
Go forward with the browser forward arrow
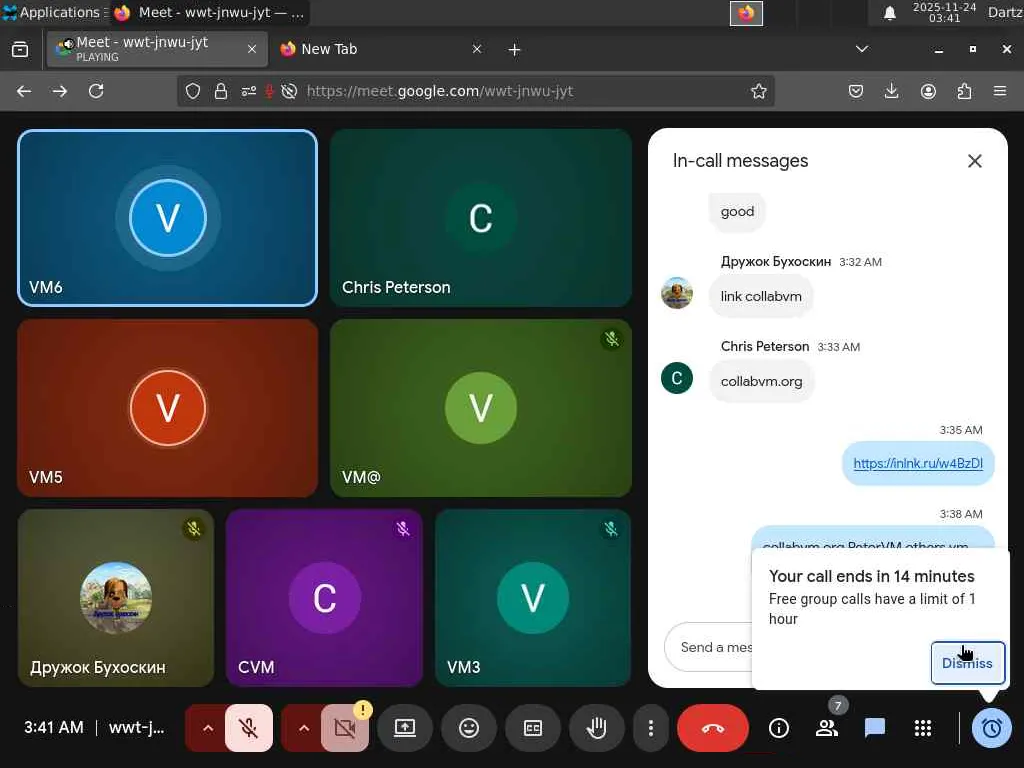click(x=60, y=91)
